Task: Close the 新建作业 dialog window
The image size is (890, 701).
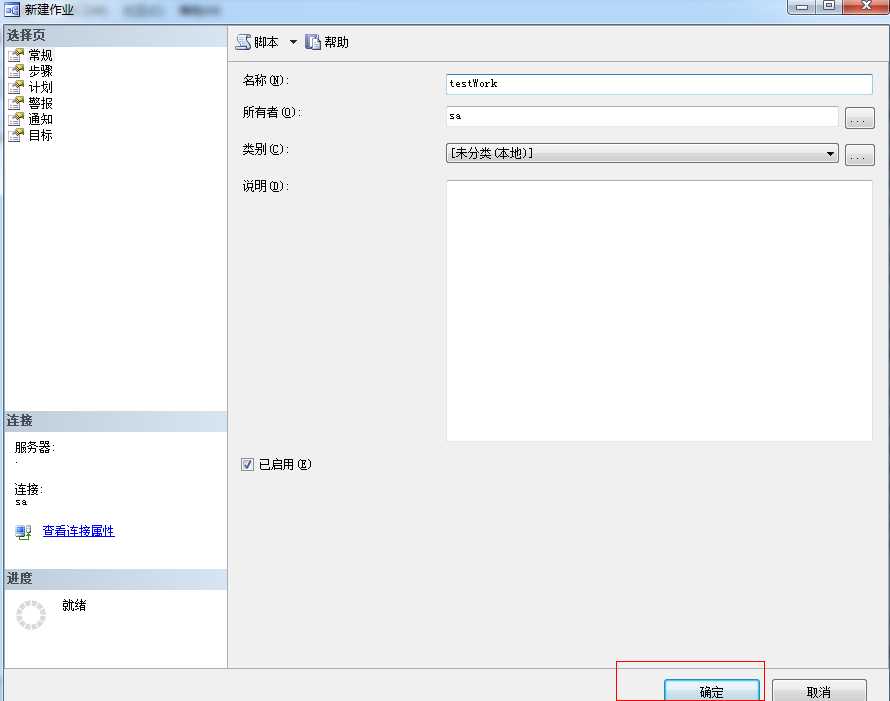Action: [866, 6]
